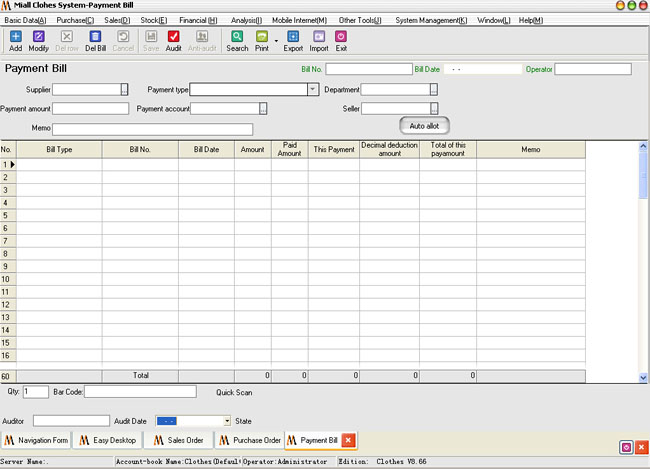The width and height of the screenshot is (650, 469).
Task: Click the Paid Amount column header
Action: 289,150
